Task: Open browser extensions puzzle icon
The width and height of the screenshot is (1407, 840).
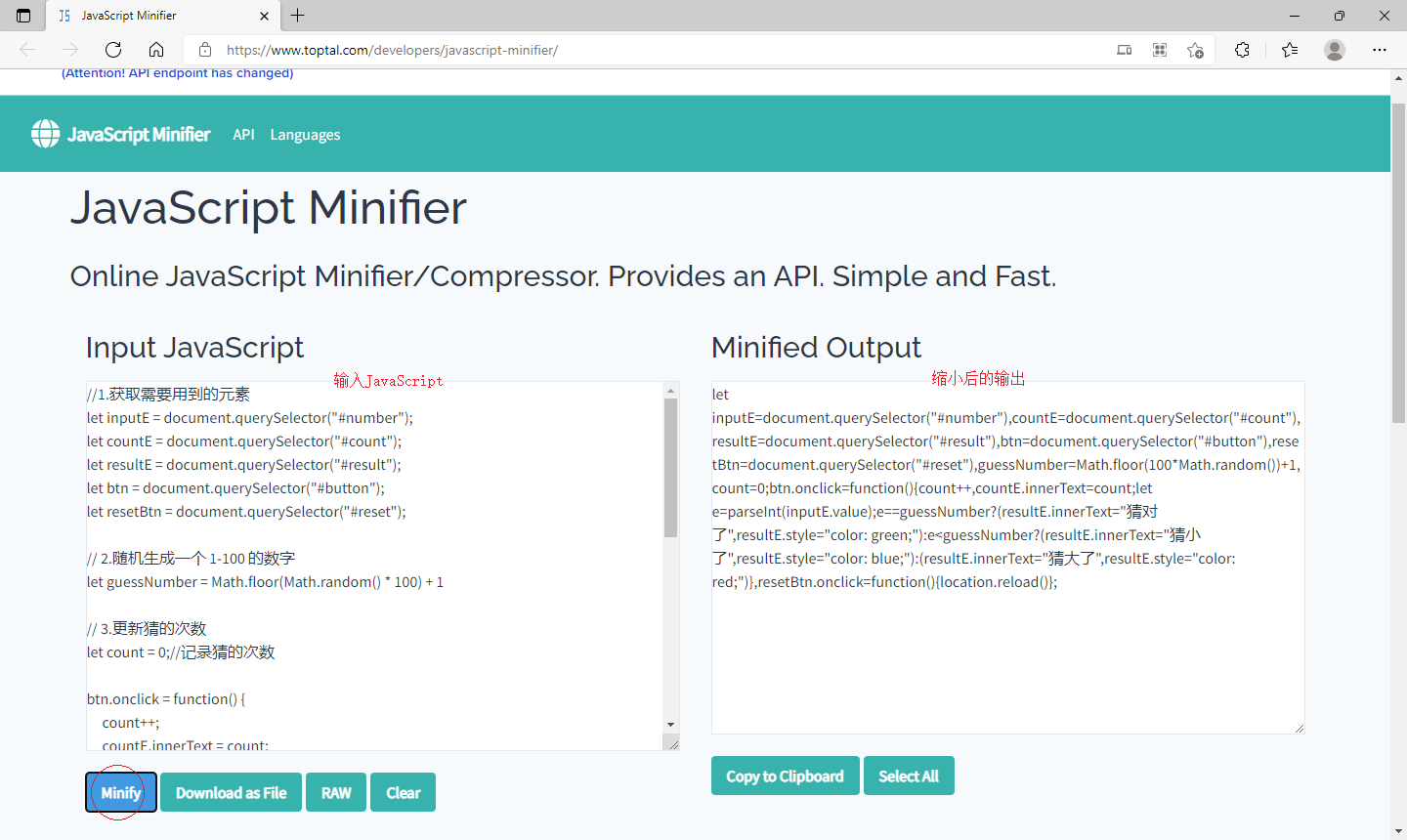Action: [x=1242, y=50]
